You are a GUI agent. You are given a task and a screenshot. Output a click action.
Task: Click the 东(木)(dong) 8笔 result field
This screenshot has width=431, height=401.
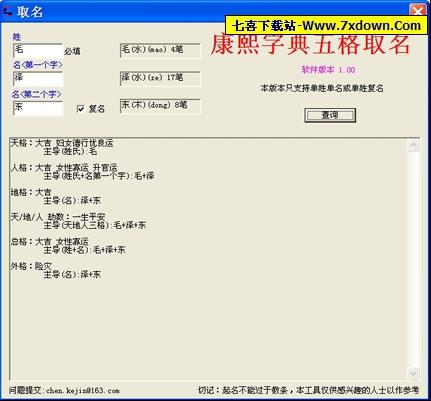pos(160,106)
